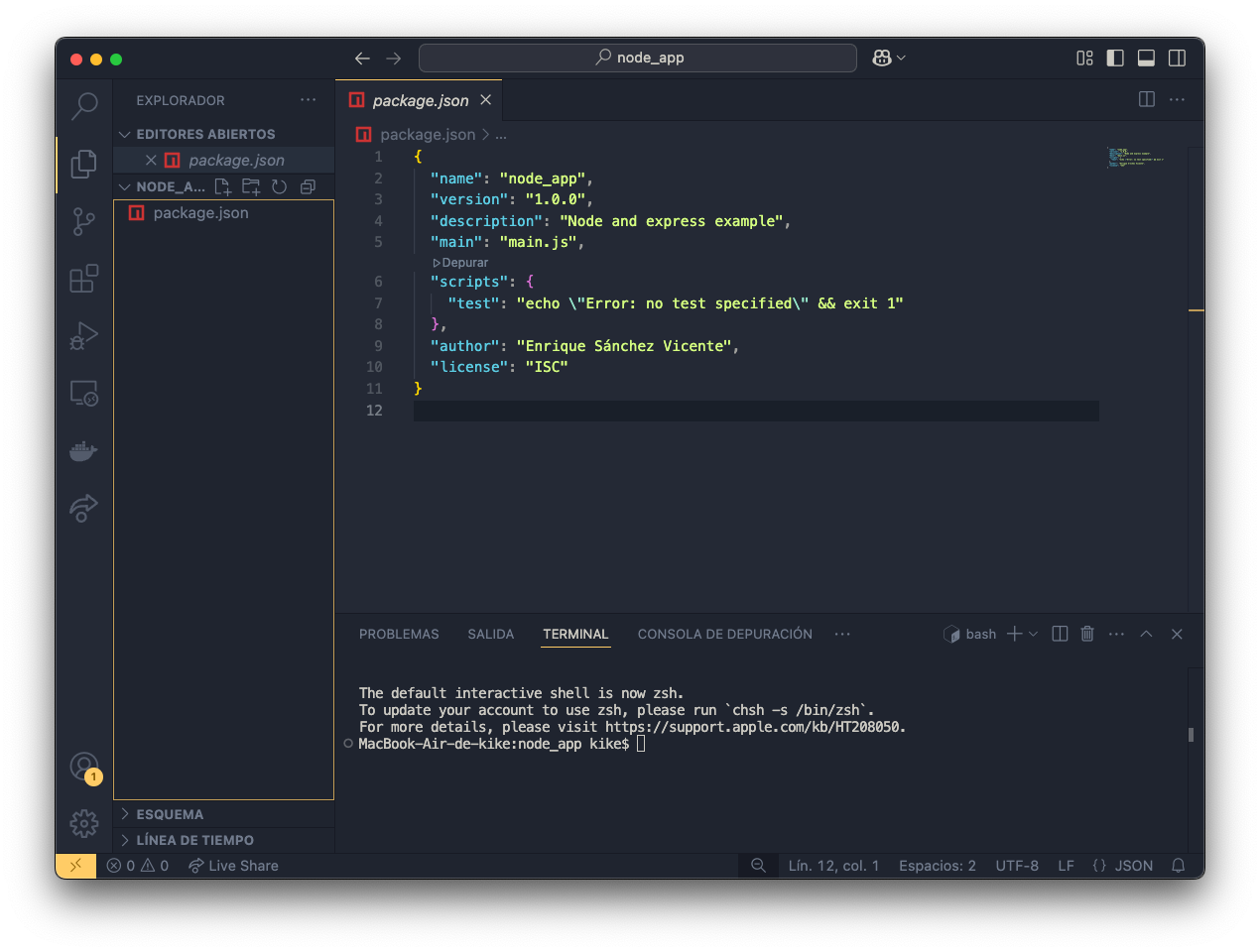Open Copilot dropdown in title bar
Screen dimensions: 1260x952
tap(889, 59)
